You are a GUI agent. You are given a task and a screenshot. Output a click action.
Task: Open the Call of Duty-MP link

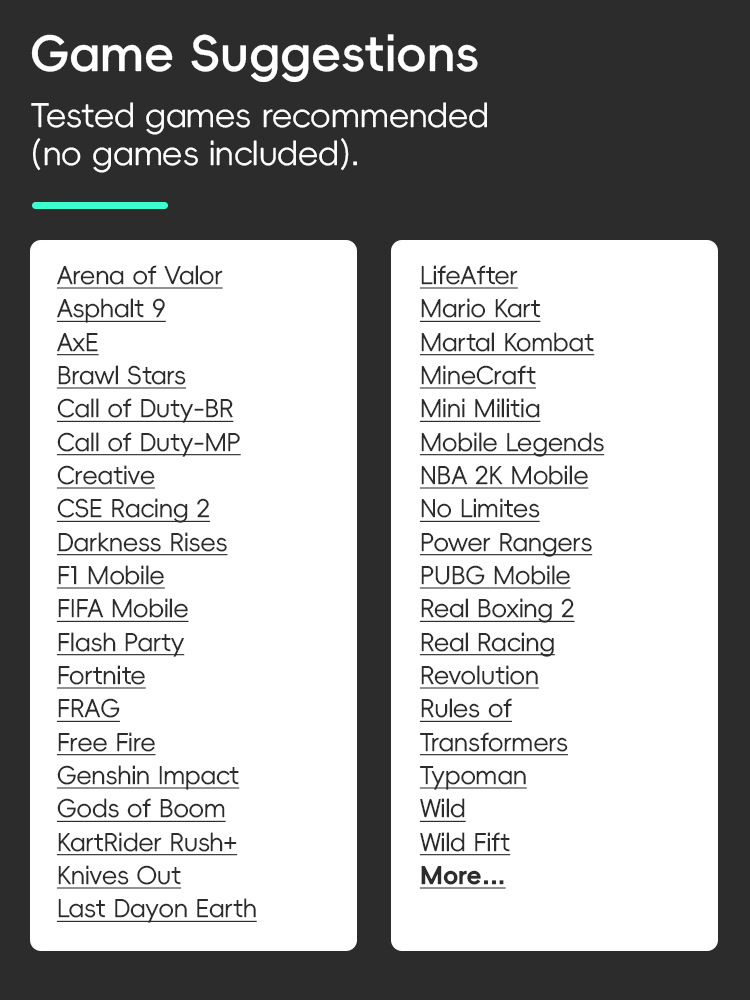pyautogui.click(x=148, y=442)
